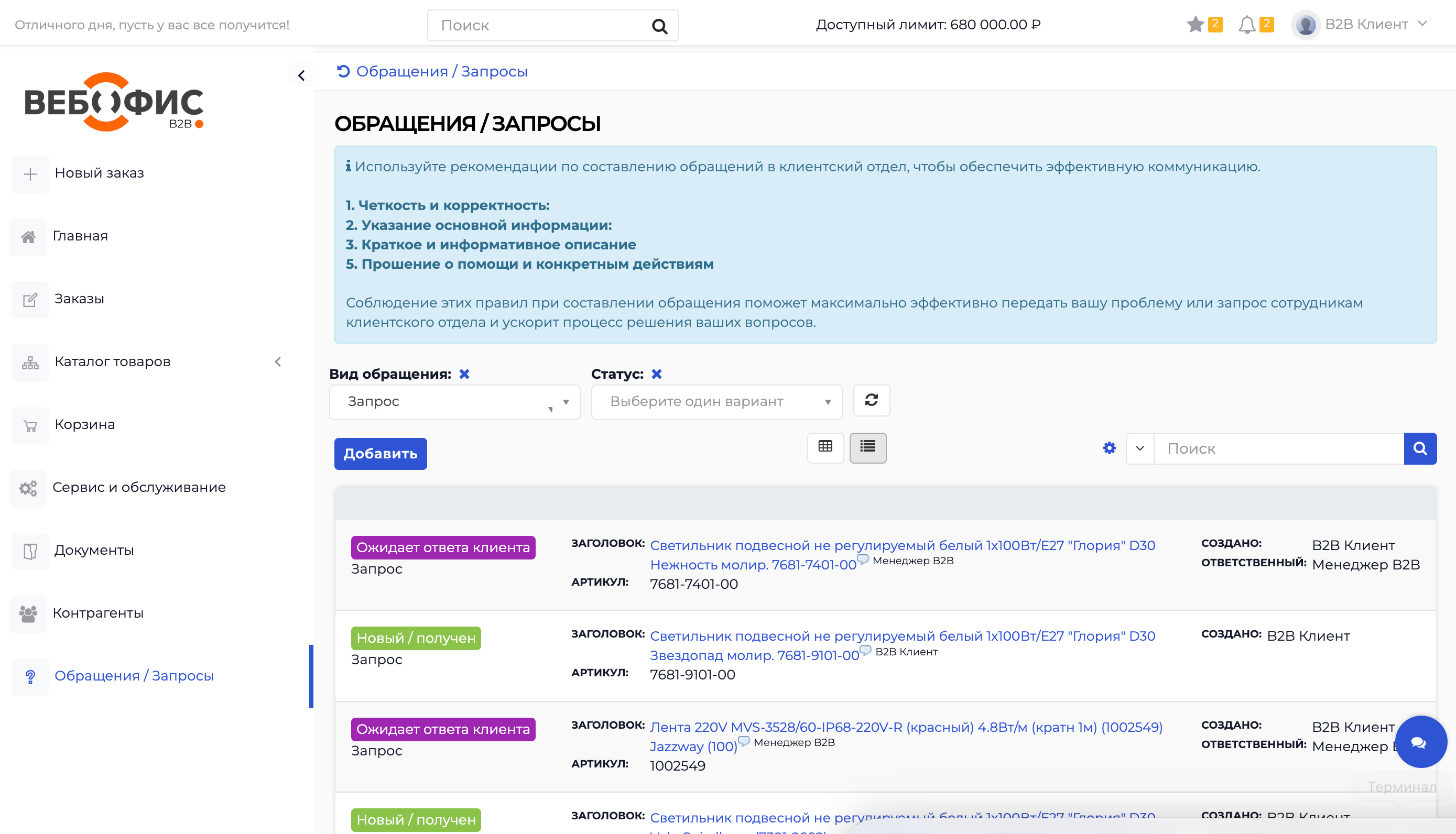Open notifications via the bell icon

[1247, 24]
